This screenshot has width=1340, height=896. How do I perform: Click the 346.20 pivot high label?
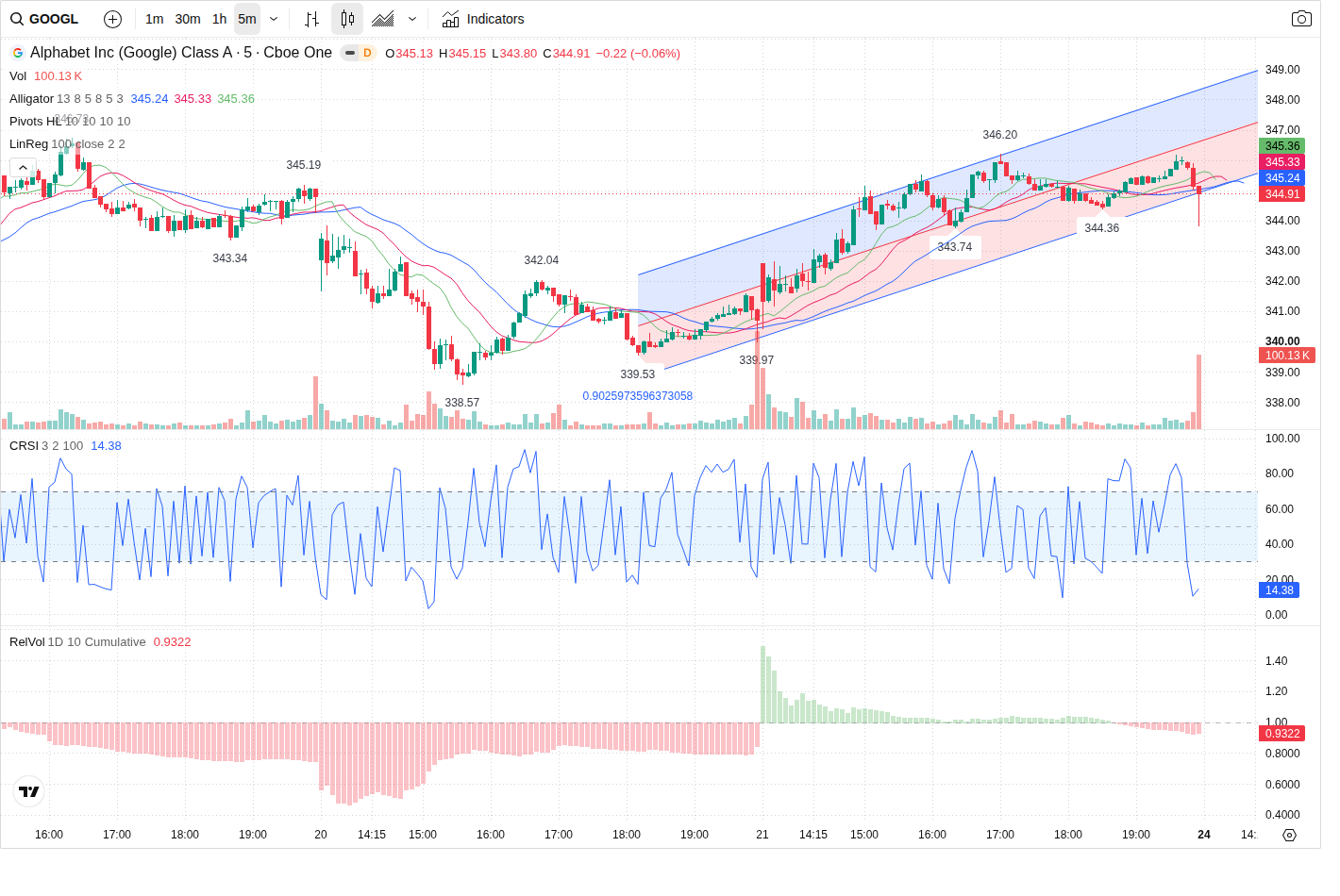[999, 135]
